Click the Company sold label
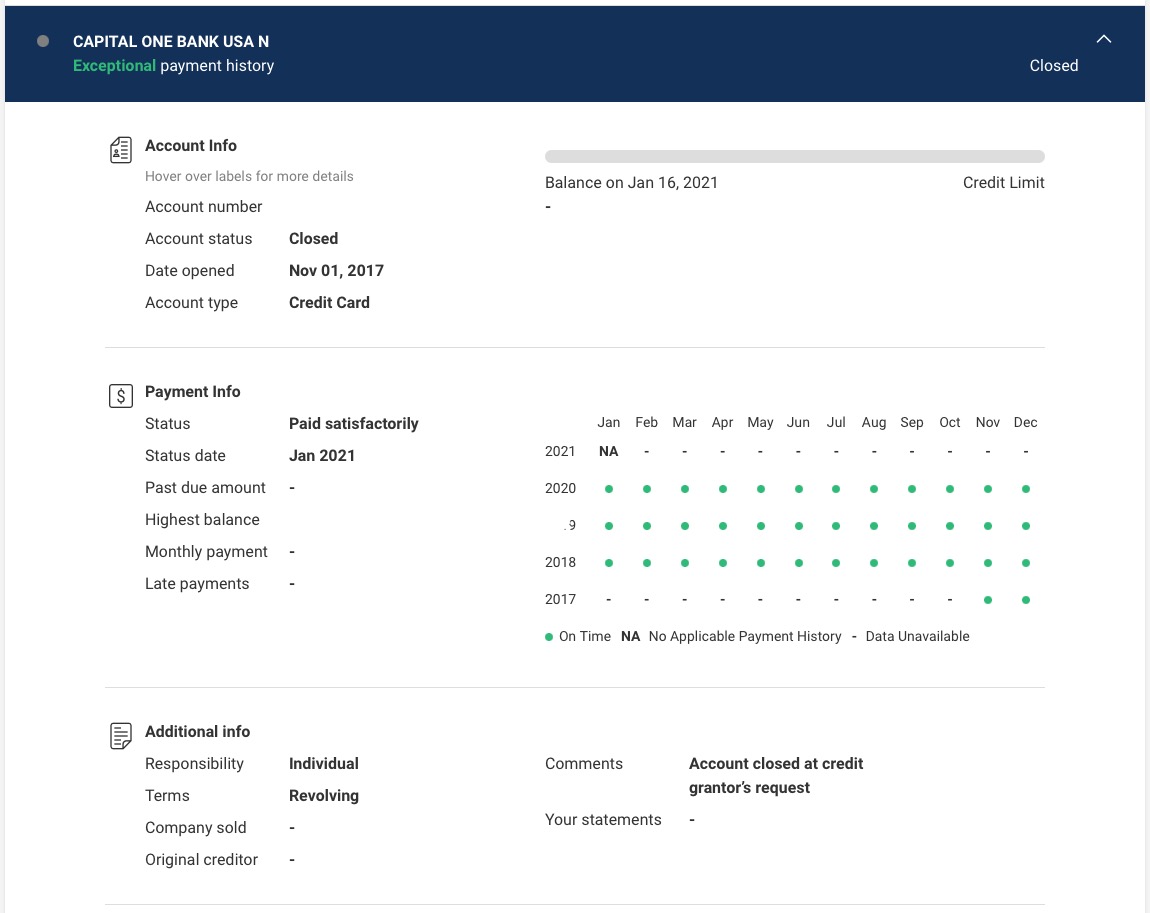Screen dimensions: 1150x913 (195, 828)
